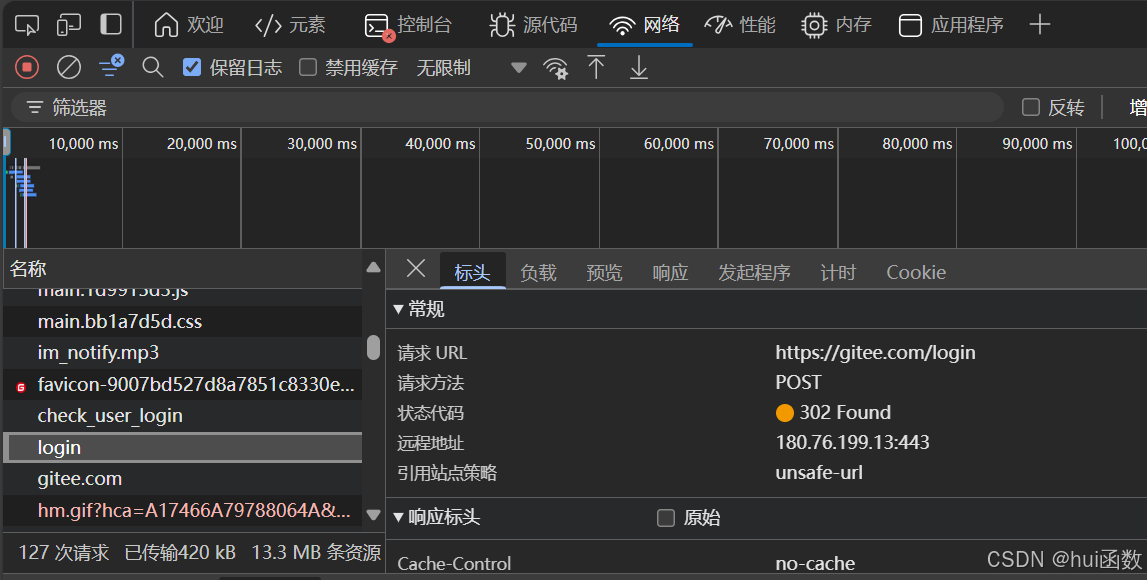Click the https://gitee.com/login URL value
This screenshot has width=1147, height=580.
point(876,353)
